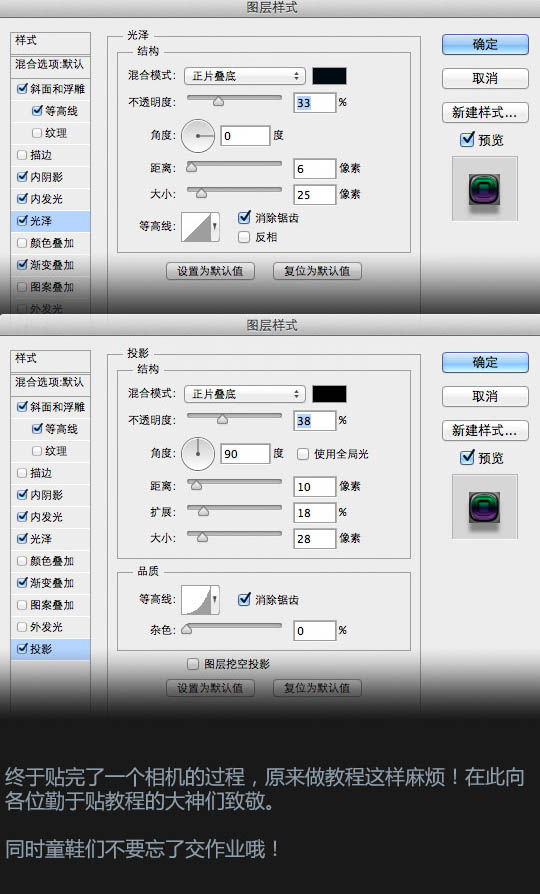Viewport: 540px width, 894px height.
Task: Toggle 预览 checkbox in the 投影 dialog
Action: (x=467, y=457)
